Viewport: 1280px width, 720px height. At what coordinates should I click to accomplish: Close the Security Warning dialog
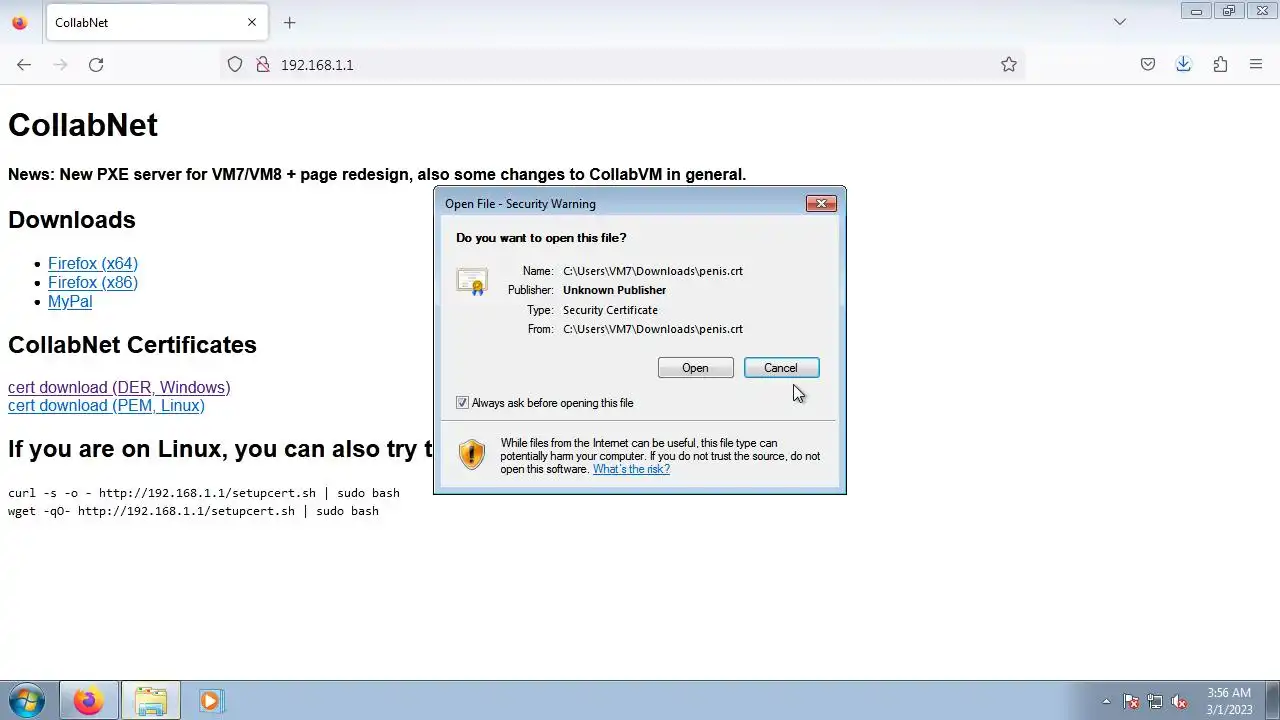click(x=821, y=203)
